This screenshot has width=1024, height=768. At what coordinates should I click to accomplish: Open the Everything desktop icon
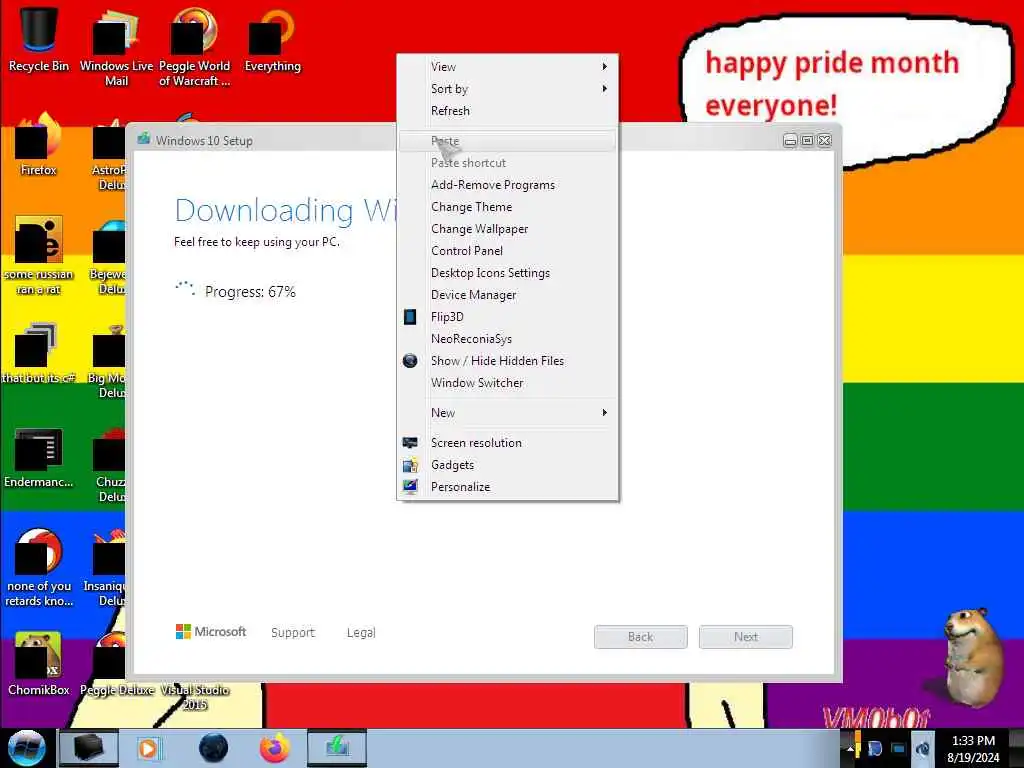[273, 39]
